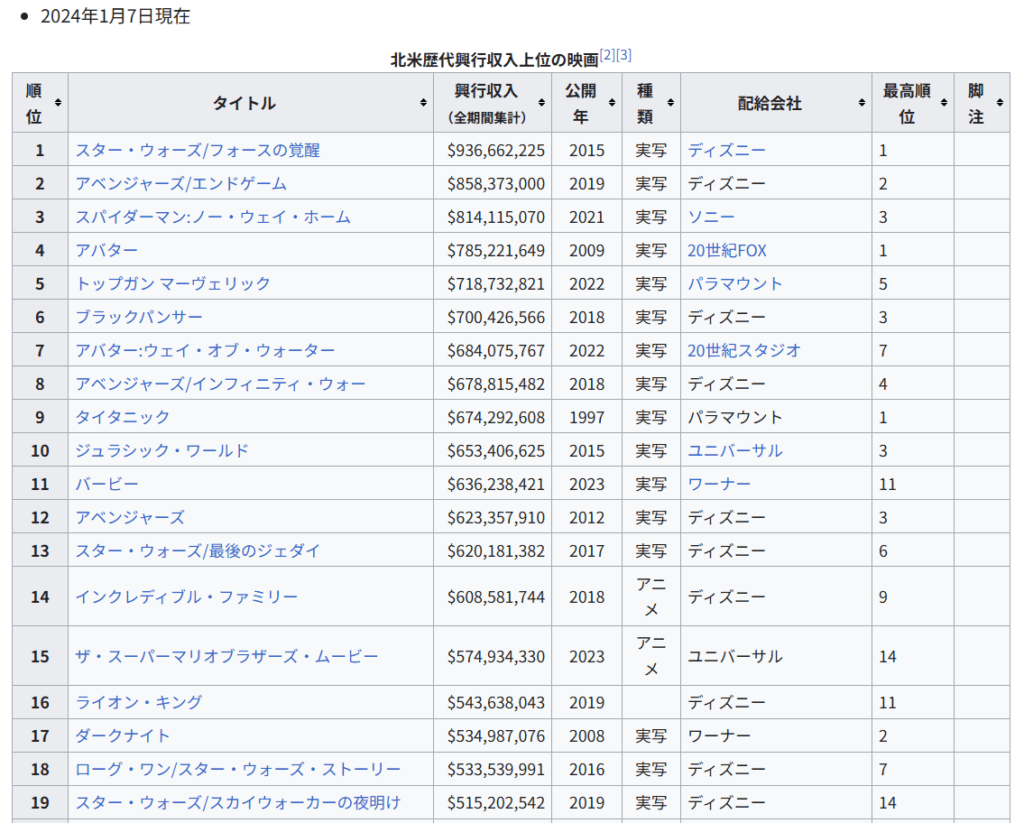
Task: Open the バービー title link
Action: (x=107, y=484)
